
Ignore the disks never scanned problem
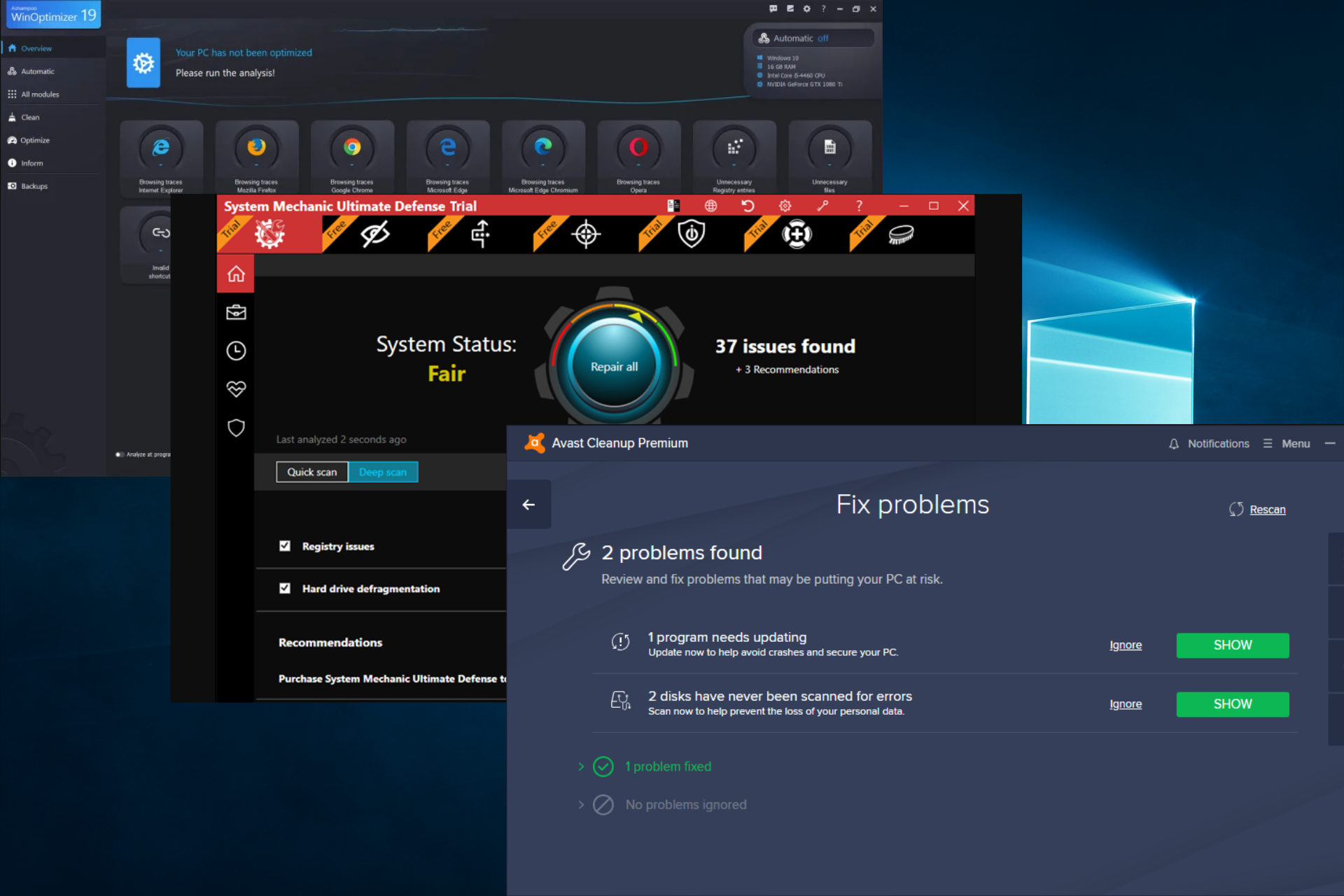1126,704
